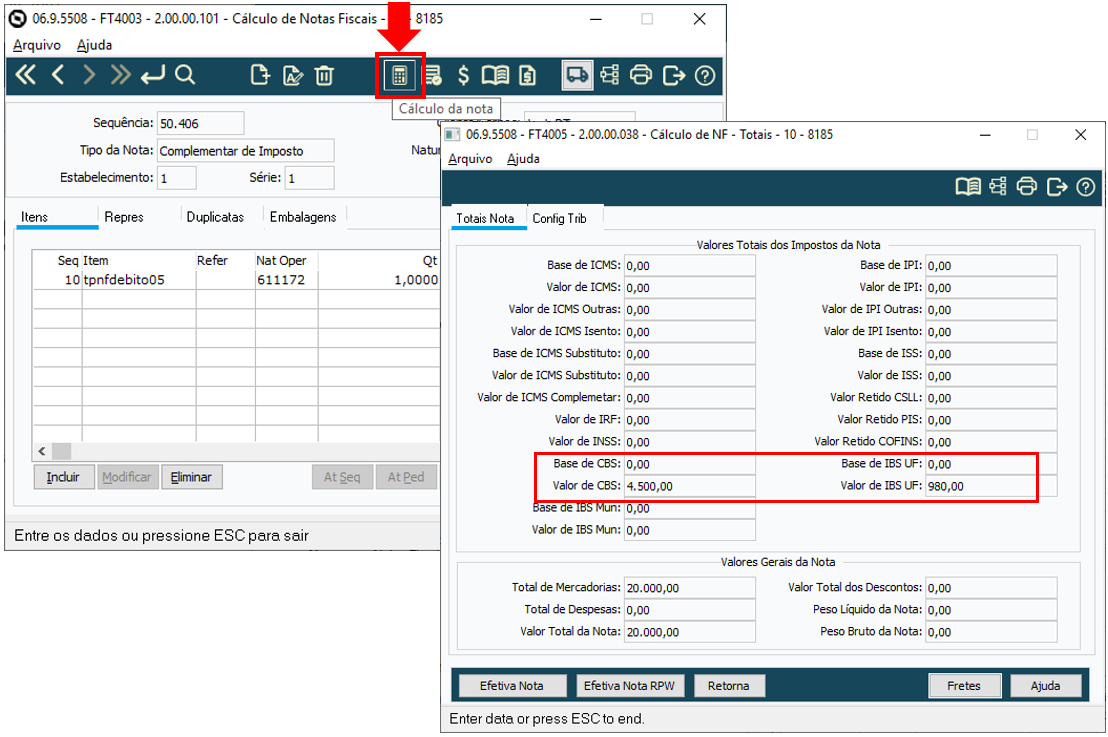
Task: Go to first record in FT4003 toolbar
Action: pos(25,75)
